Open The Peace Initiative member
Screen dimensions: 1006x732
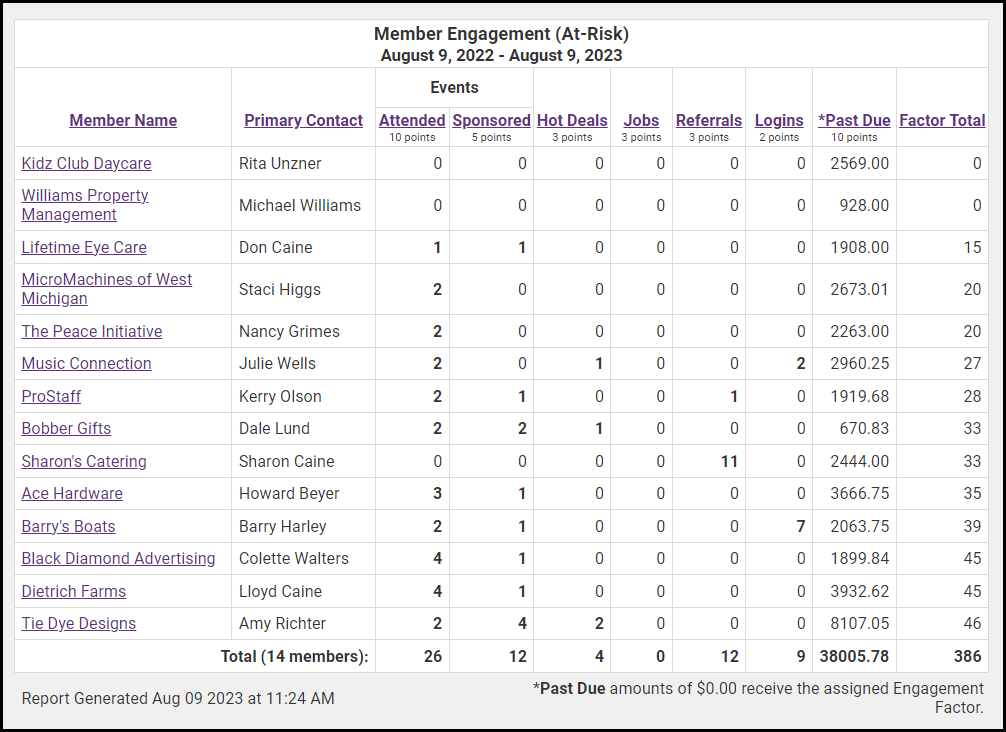tap(92, 331)
